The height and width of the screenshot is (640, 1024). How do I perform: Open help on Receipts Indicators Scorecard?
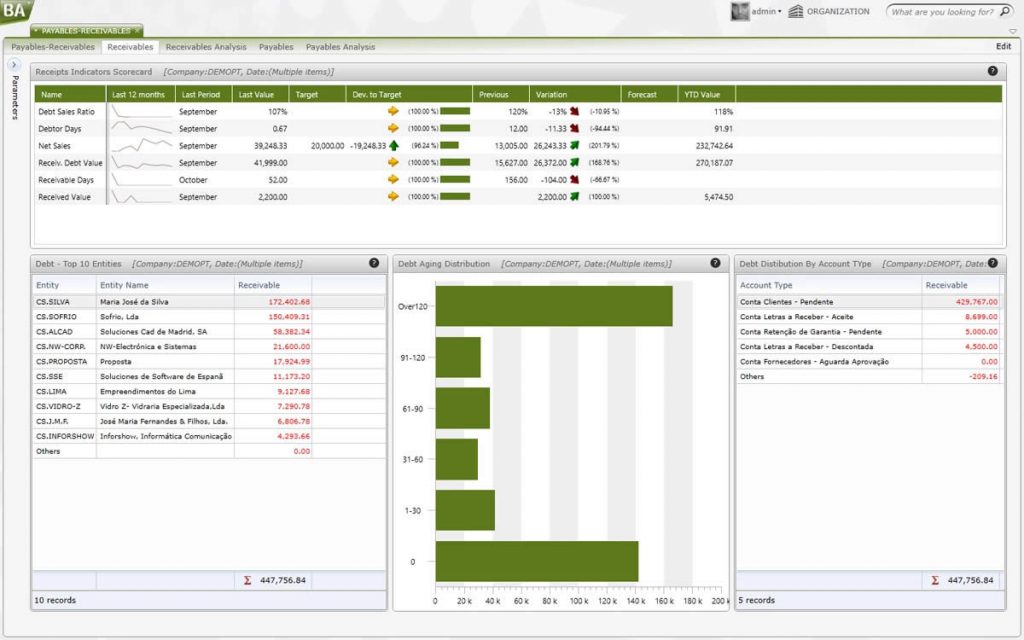[x=993, y=71]
